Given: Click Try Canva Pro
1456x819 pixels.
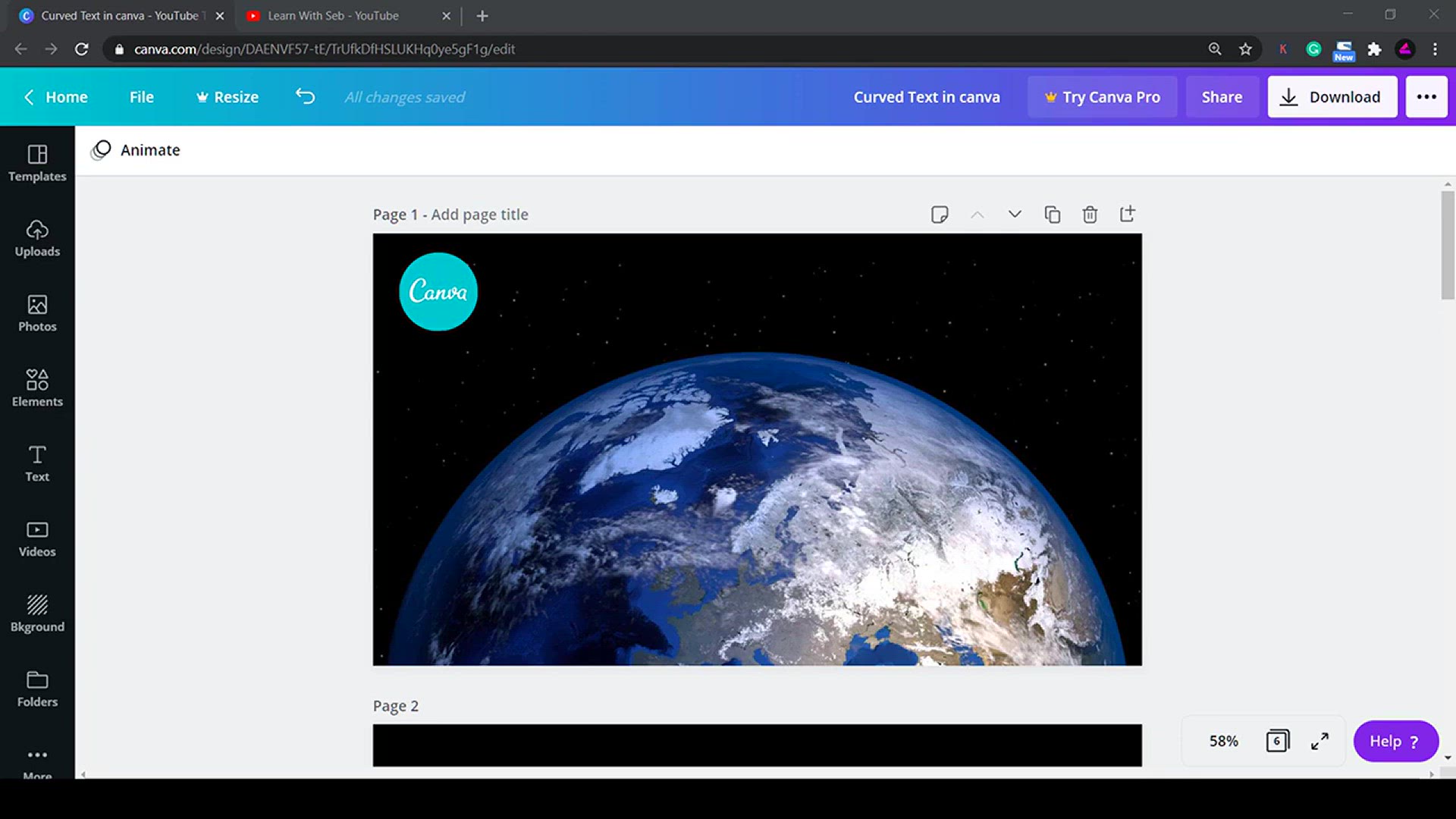Looking at the screenshot, I should click(x=1102, y=96).
